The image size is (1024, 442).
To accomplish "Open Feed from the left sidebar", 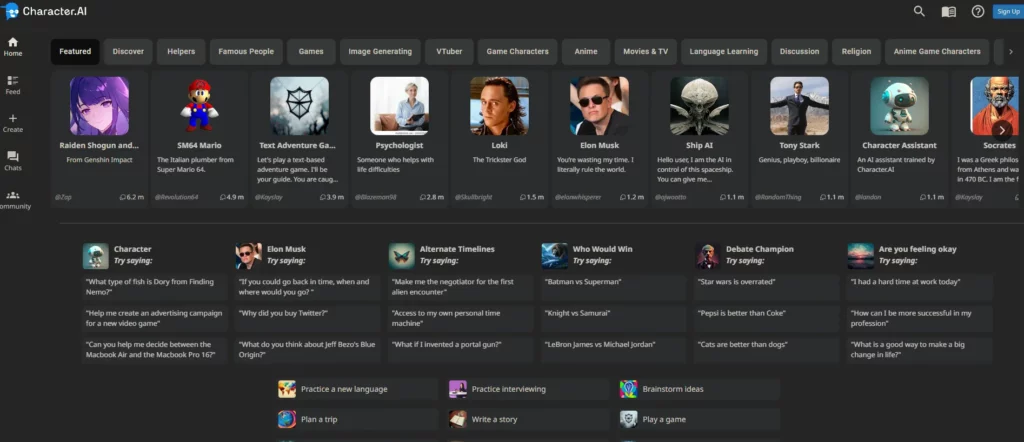I will click(x=13, y=84).
